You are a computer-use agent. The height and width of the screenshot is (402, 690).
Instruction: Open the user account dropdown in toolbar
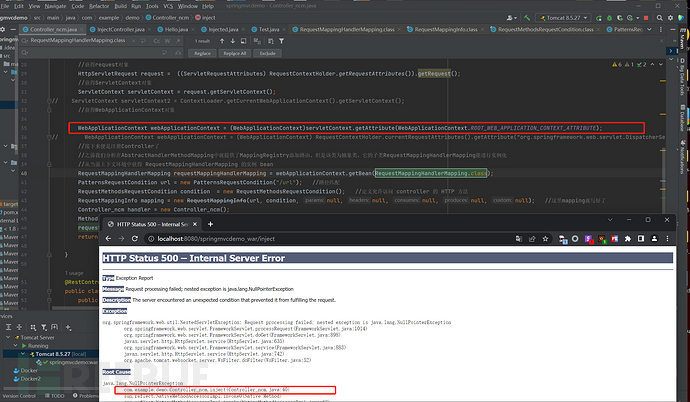(511, 18)
